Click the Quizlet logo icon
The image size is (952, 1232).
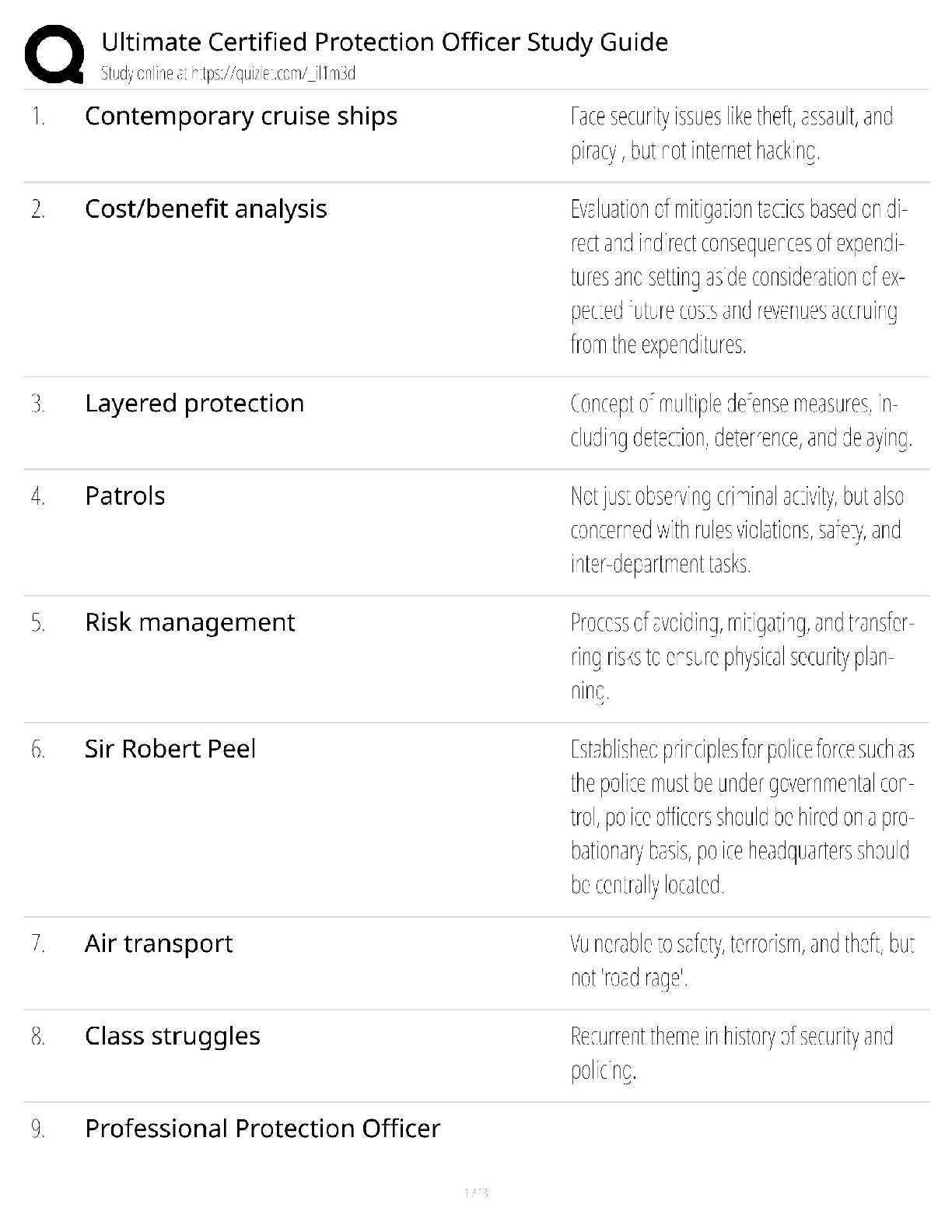tap(54, 54)
